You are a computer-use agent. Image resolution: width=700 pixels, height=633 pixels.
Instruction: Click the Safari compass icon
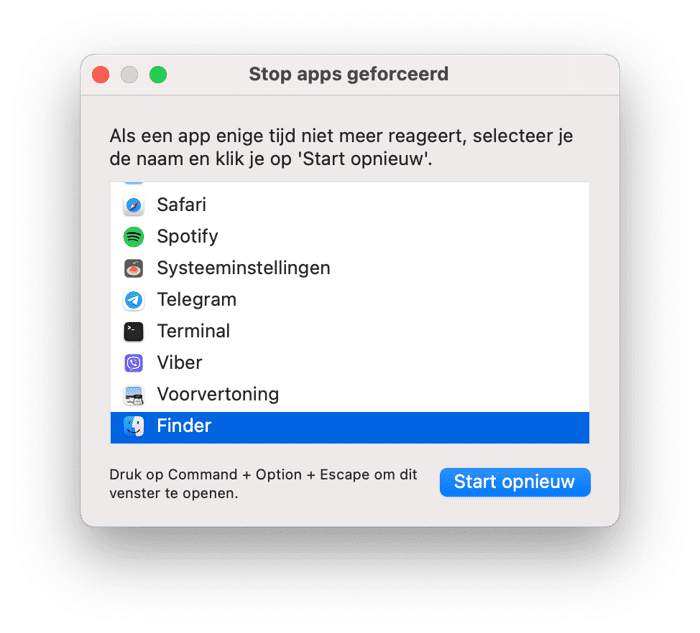point(133,205)
